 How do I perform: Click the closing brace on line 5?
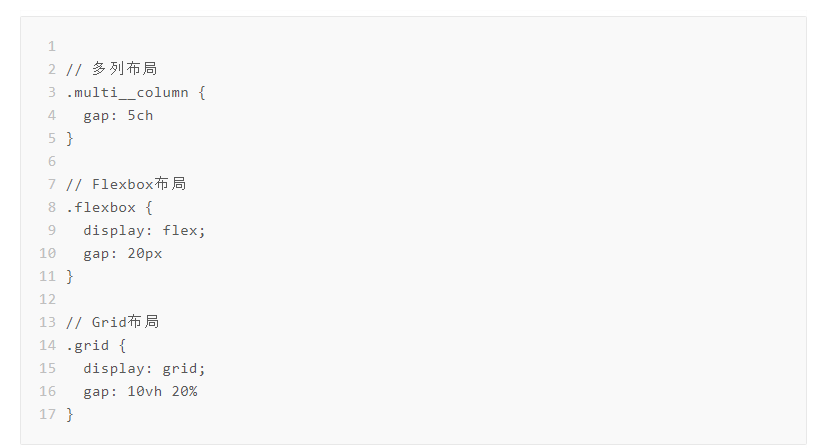point(70,139)
